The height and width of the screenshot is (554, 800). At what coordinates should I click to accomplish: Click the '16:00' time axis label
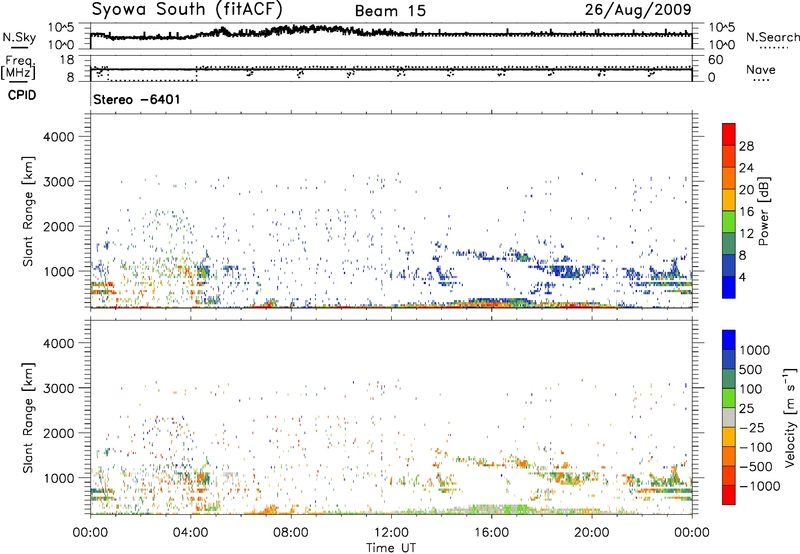pyautogui.click(x=491, y=533)
